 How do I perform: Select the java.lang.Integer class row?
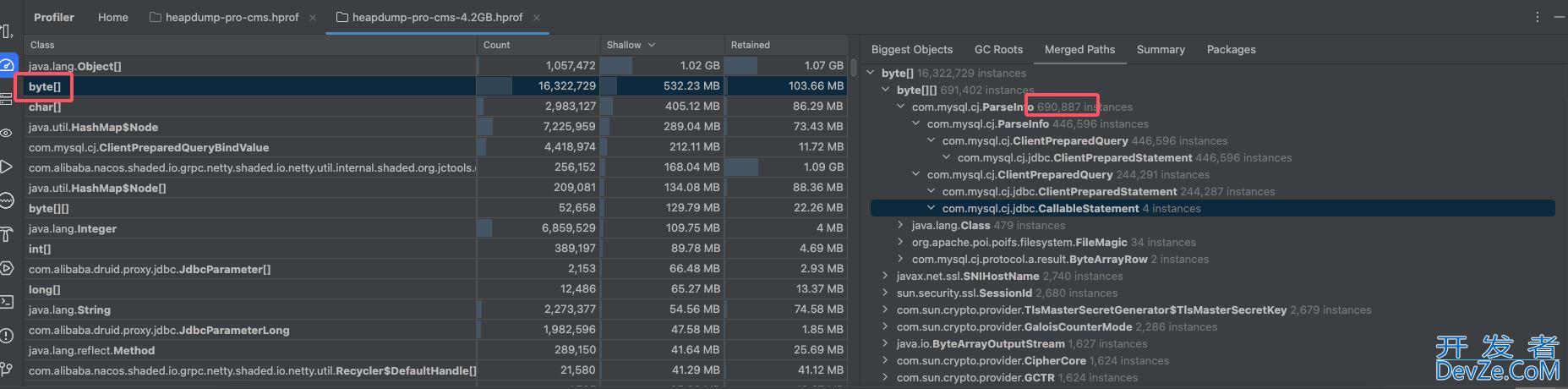(435, 227)
